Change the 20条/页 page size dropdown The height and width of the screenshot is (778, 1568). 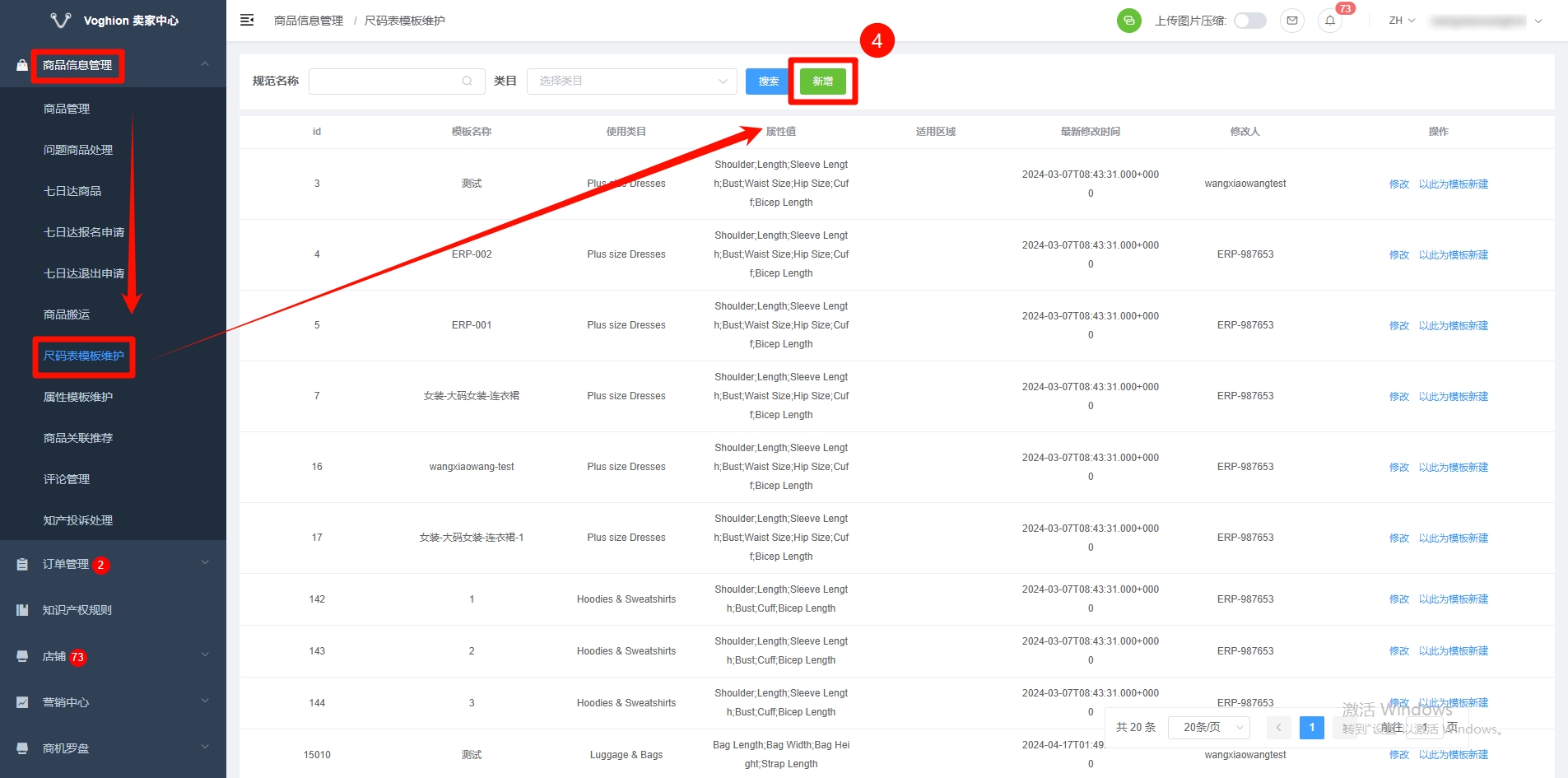[x=1208, y=728]
